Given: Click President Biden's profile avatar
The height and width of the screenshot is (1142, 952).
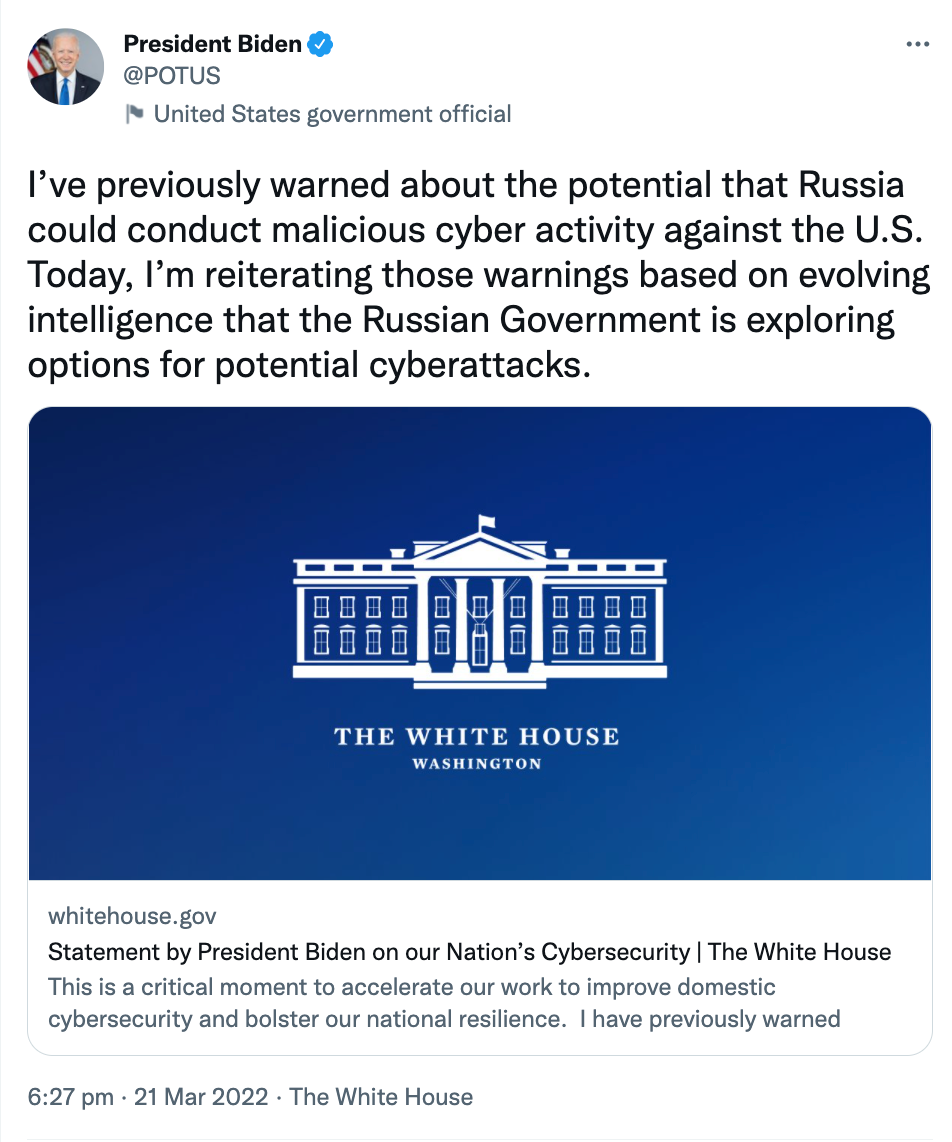Looking at the screenshot, I should click(x=65, y=66).
